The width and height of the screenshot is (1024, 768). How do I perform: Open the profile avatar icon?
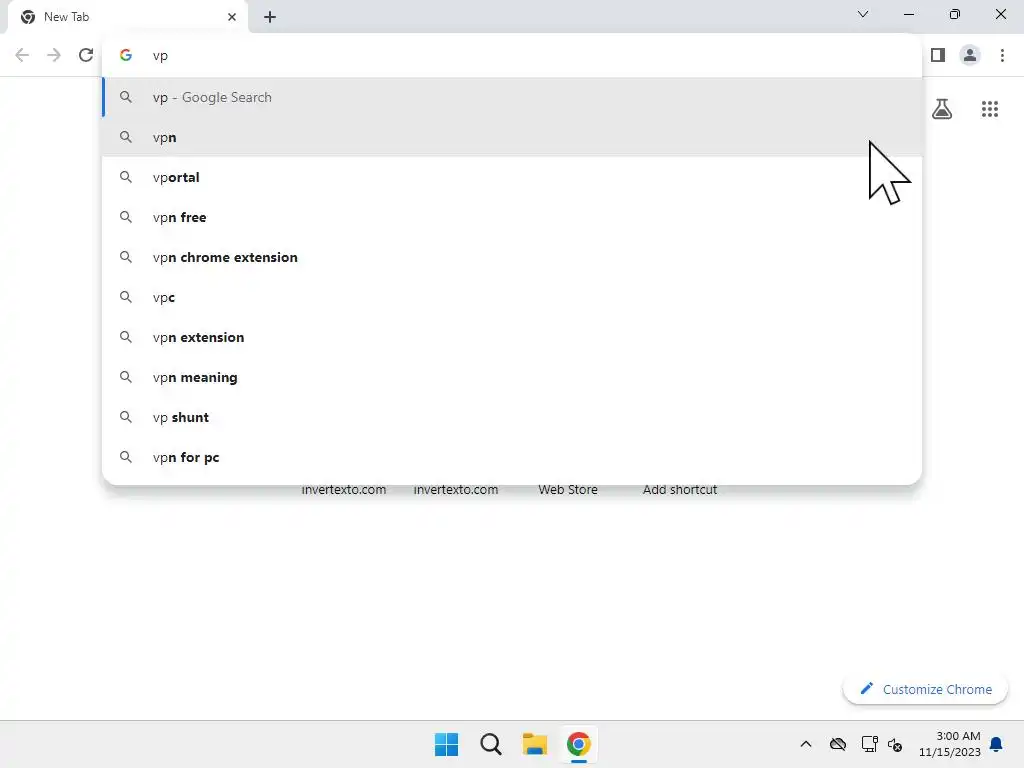click(970, 55)
